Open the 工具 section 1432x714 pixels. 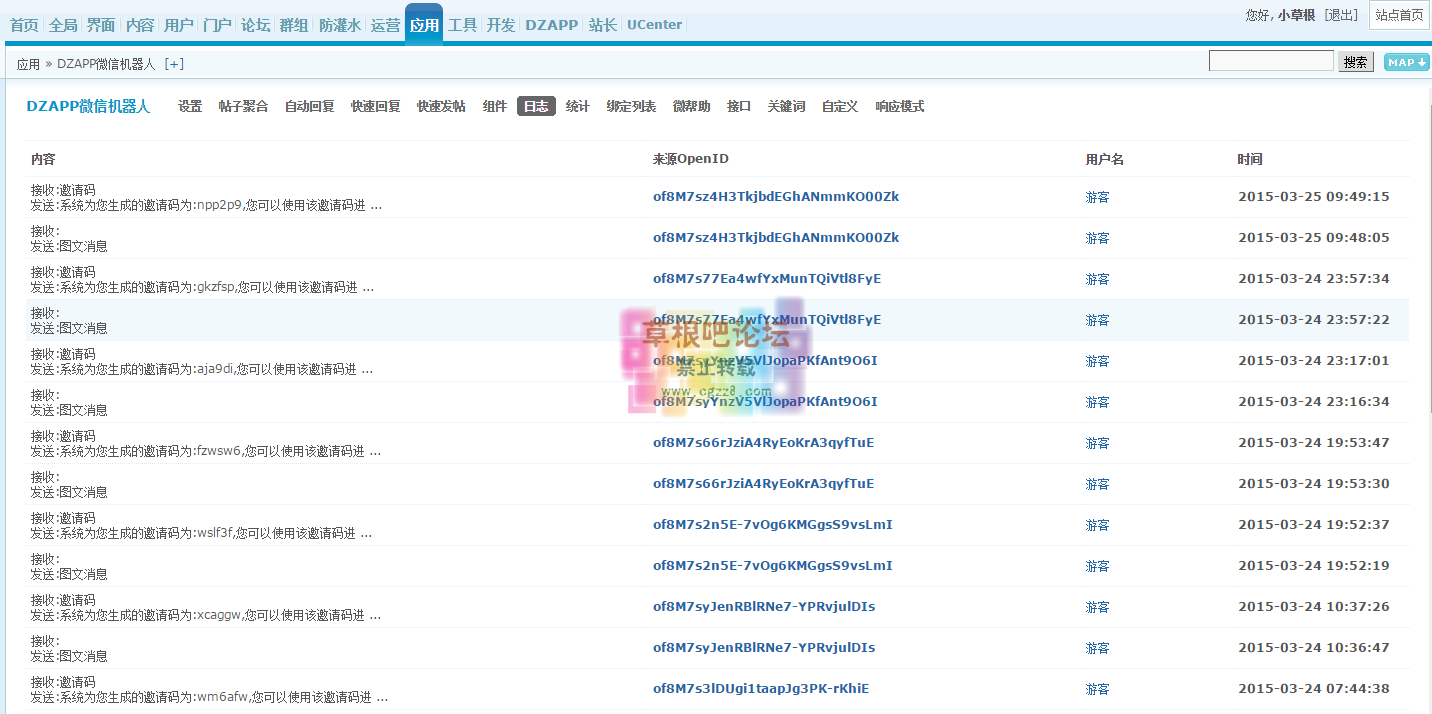462,24
